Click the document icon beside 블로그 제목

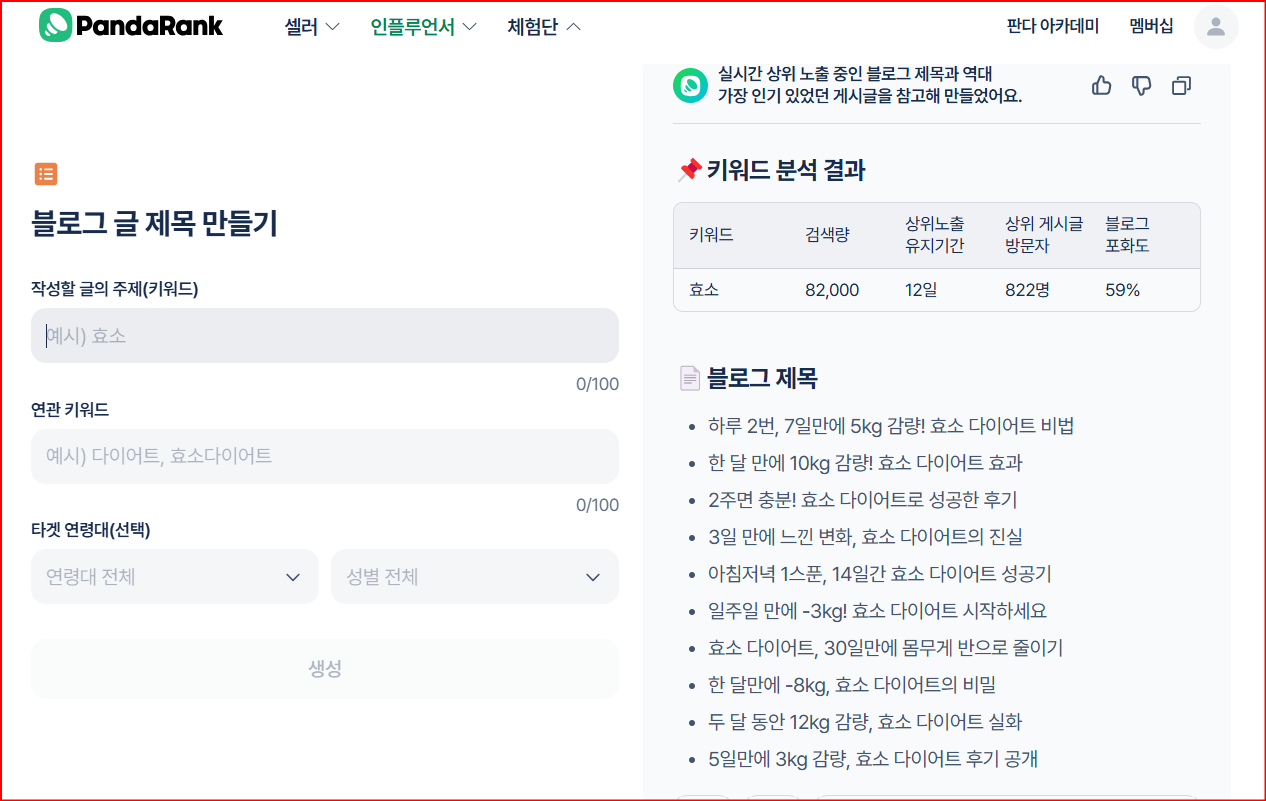689,378
